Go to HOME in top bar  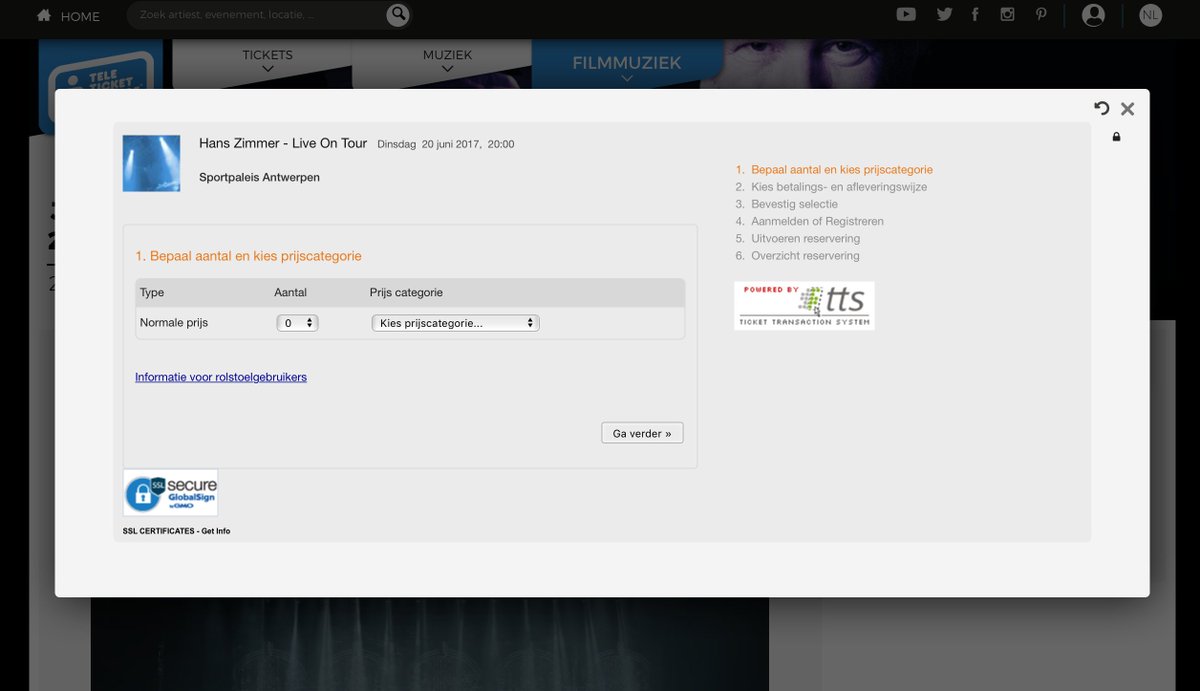click(x=80, y=16)
